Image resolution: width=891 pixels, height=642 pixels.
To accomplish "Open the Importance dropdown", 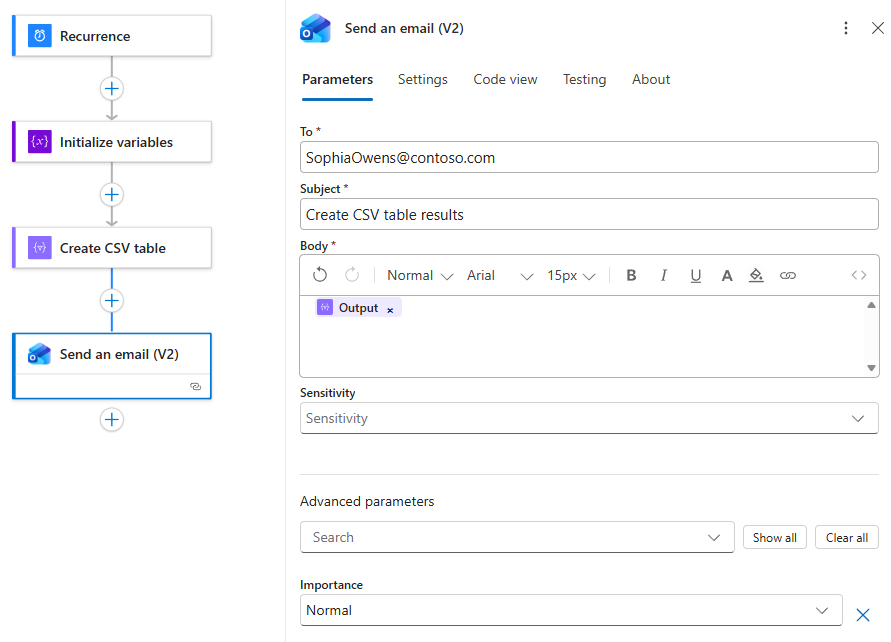I will pos(571,610).
